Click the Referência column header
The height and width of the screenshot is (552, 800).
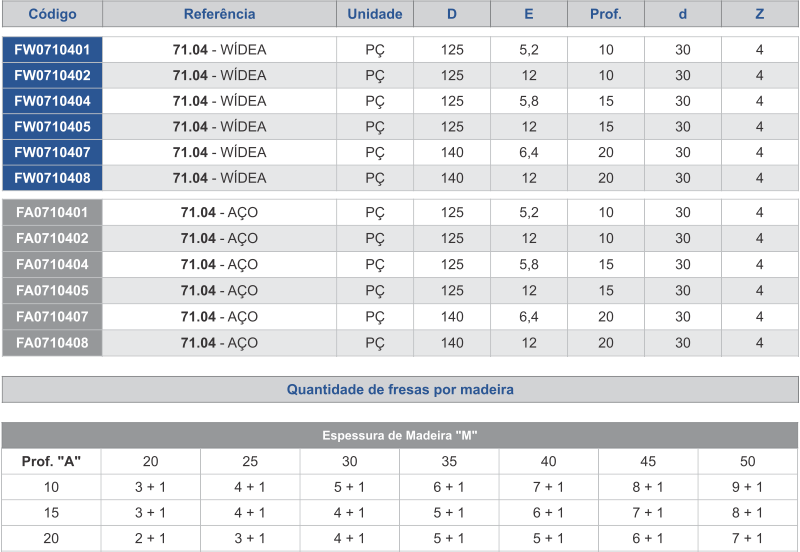coord(219,14)
